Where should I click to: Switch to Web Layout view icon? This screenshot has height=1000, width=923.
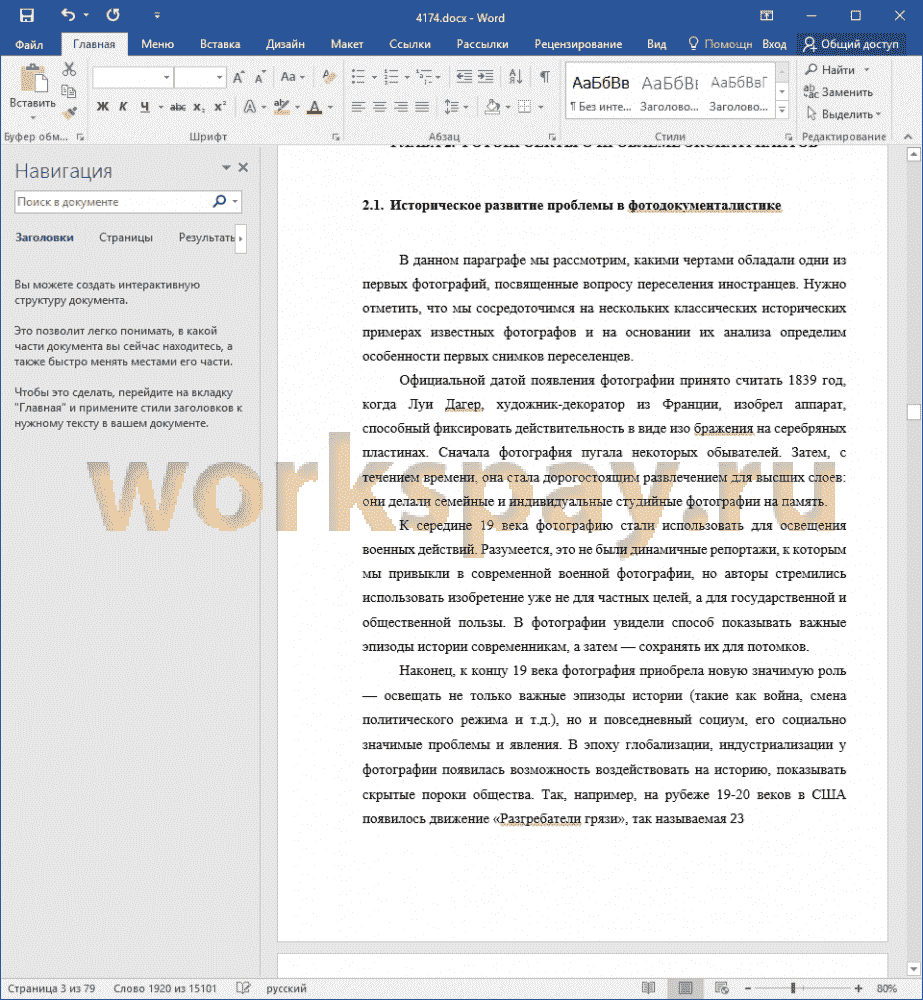[x=721, y=988]
